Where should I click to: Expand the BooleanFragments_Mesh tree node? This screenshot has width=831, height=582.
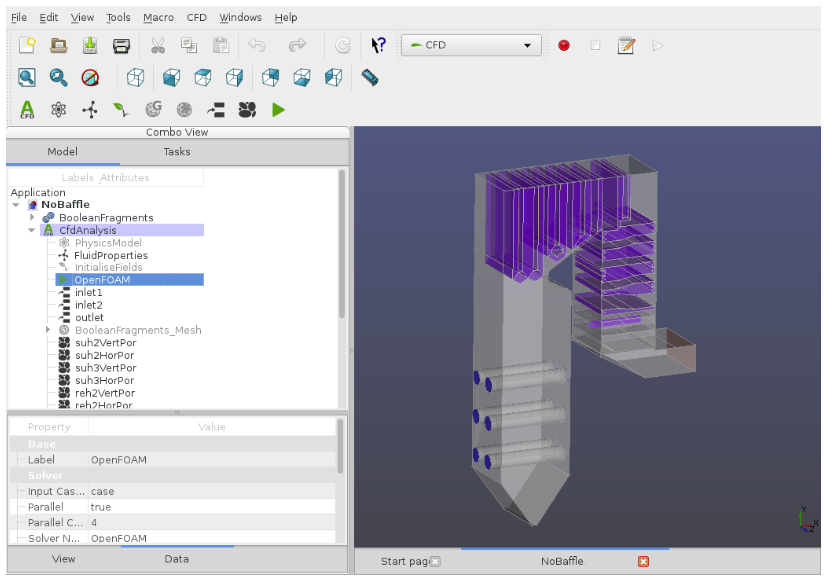pyautogui.click(x=48, y=330)
